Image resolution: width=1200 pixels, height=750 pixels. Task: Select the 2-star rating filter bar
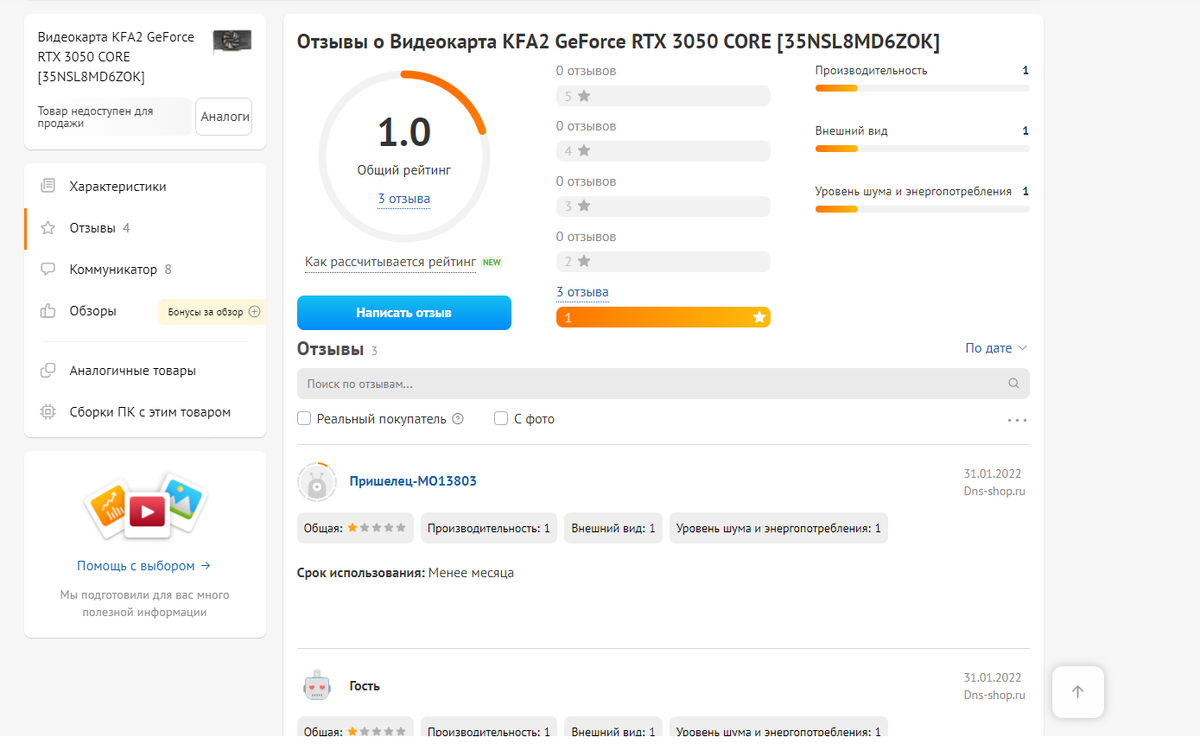pyautogui.click(x=663, y=261)
